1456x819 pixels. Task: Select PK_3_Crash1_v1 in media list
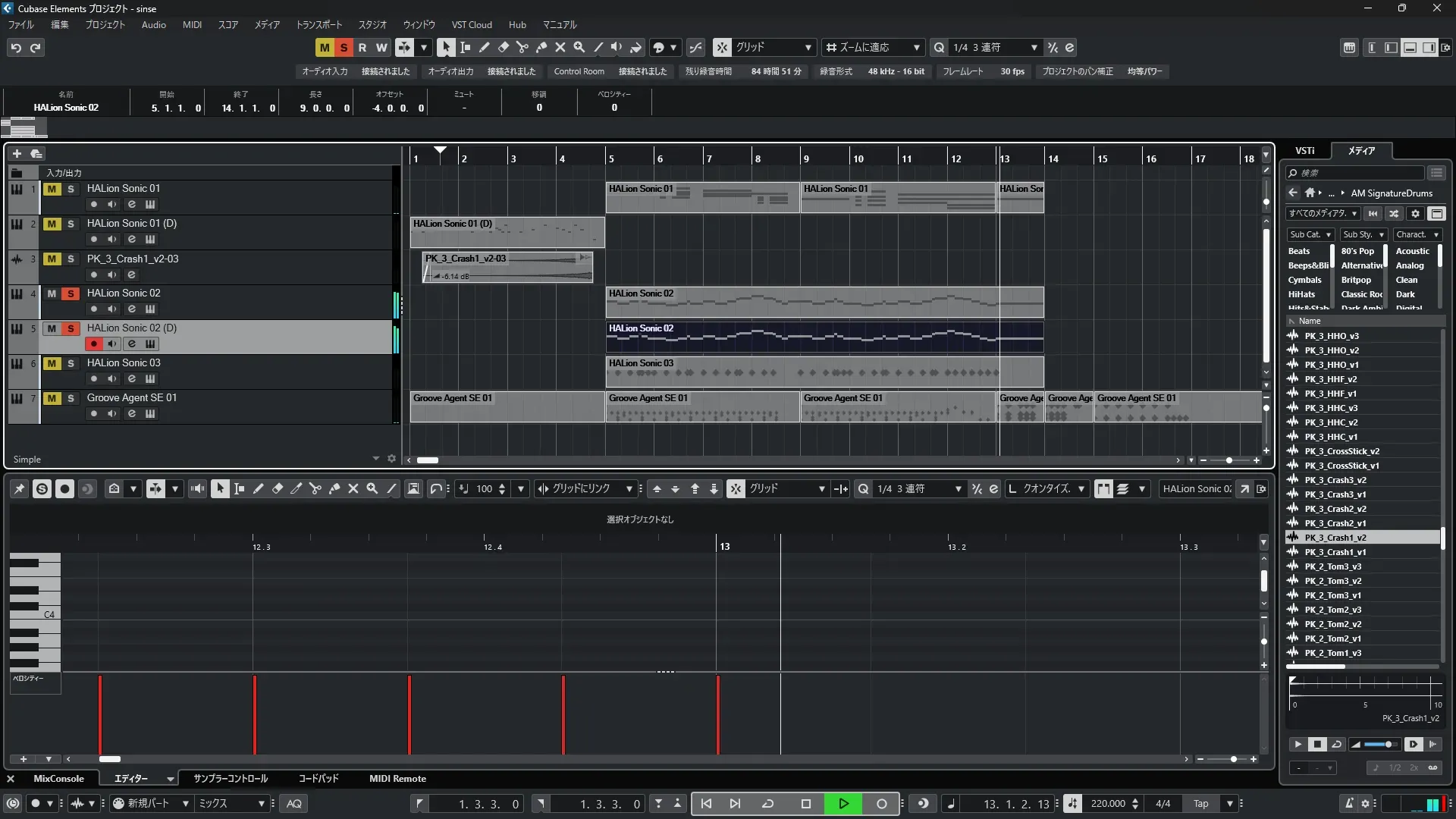(1335, 552)
